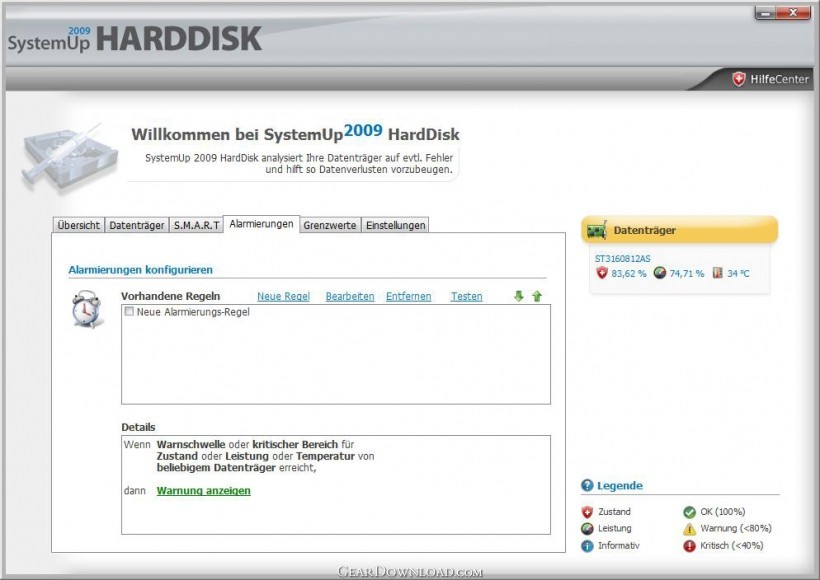Click the alarm clock icon
This screenshot has width=820, height=580.
coord(86,309)
